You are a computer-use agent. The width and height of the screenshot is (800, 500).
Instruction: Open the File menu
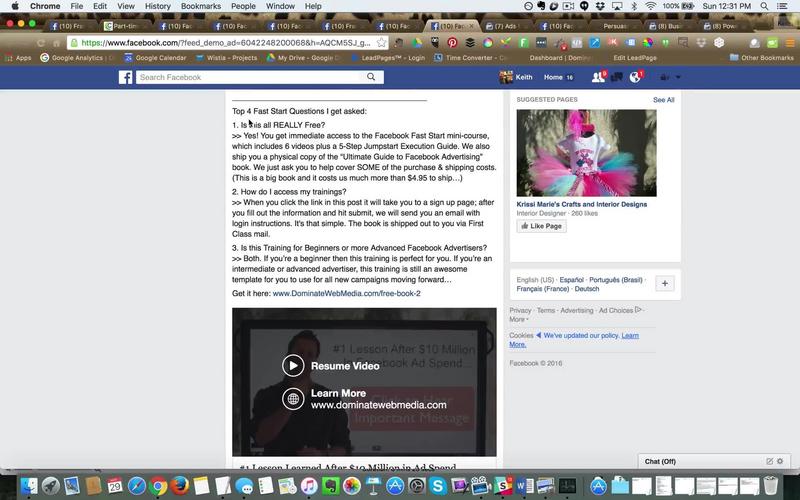(x=77, y=6)
